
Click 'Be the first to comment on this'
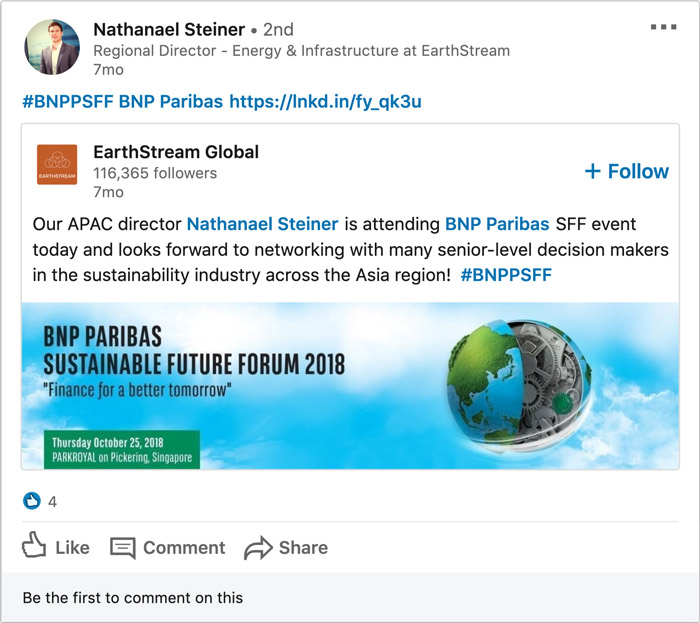tap(133, 598)
